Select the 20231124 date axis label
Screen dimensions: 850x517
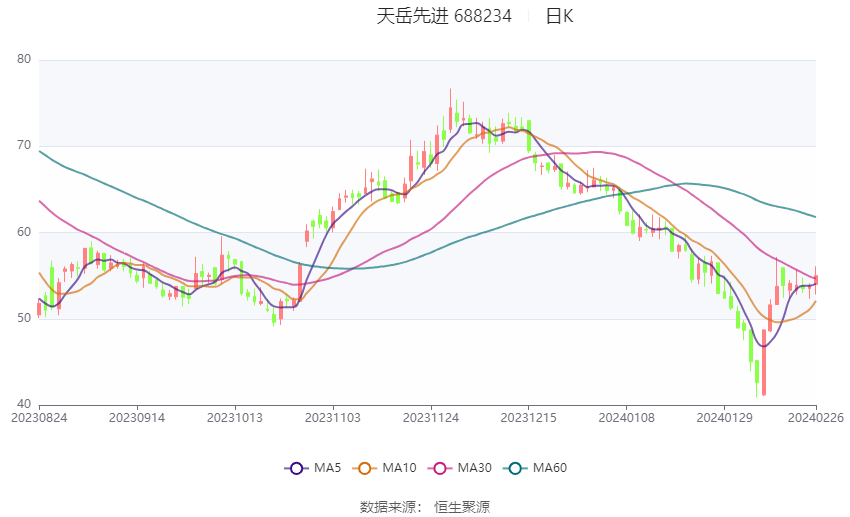click(431, 418)
